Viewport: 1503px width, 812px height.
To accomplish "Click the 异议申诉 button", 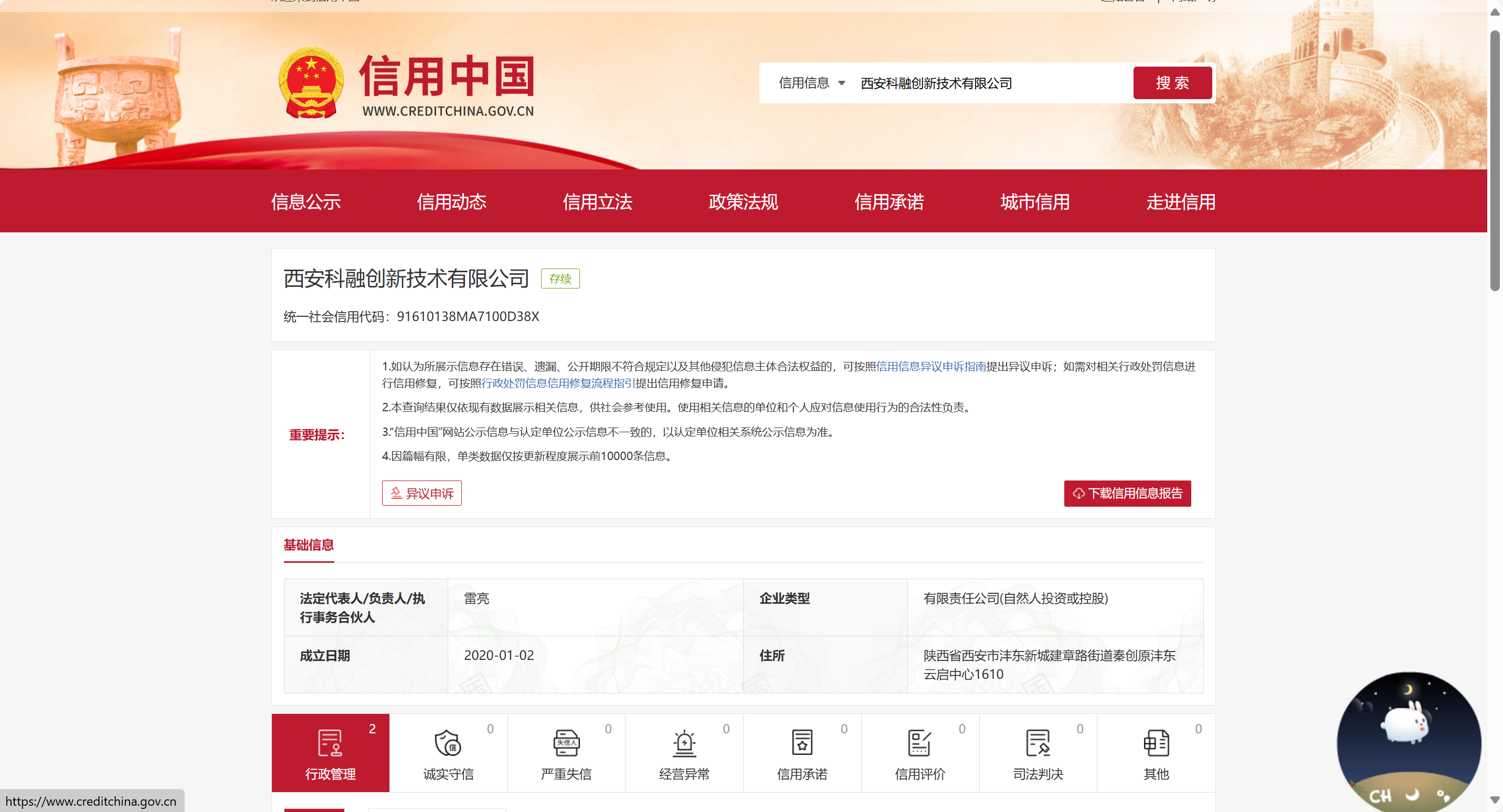I will pos(421,494).
